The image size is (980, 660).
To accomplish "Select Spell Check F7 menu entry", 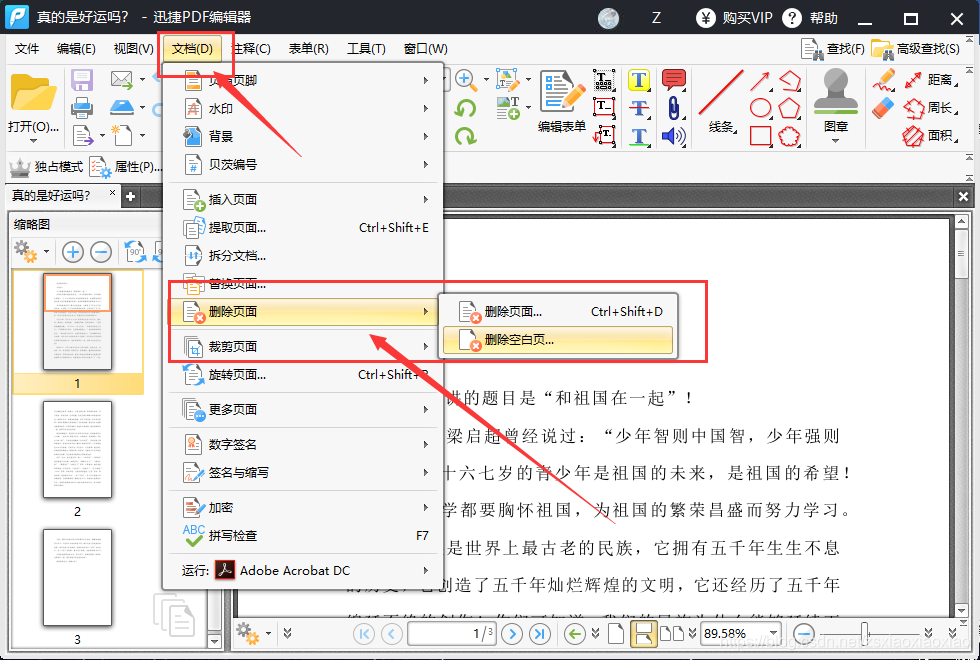I will tap(302, 536).
